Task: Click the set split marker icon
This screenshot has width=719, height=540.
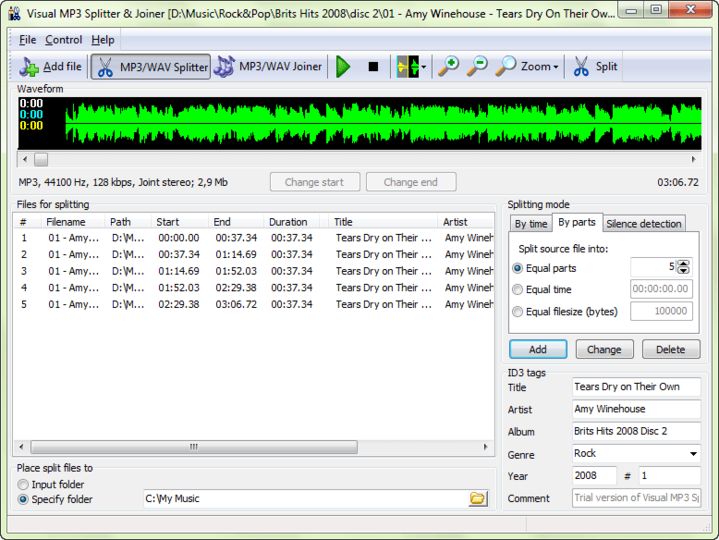Action: click(x=408, y=67)
